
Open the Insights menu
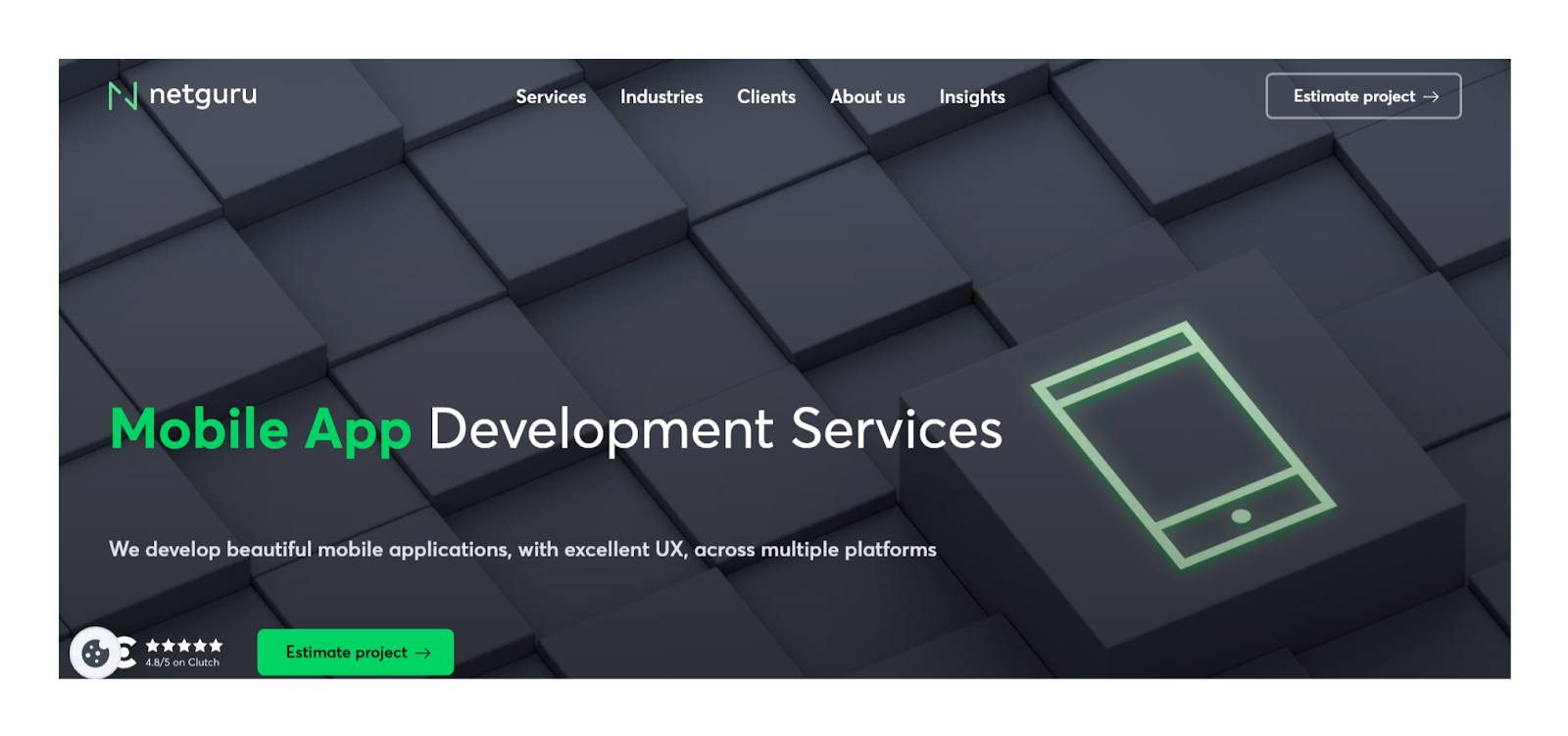point(972,97)
